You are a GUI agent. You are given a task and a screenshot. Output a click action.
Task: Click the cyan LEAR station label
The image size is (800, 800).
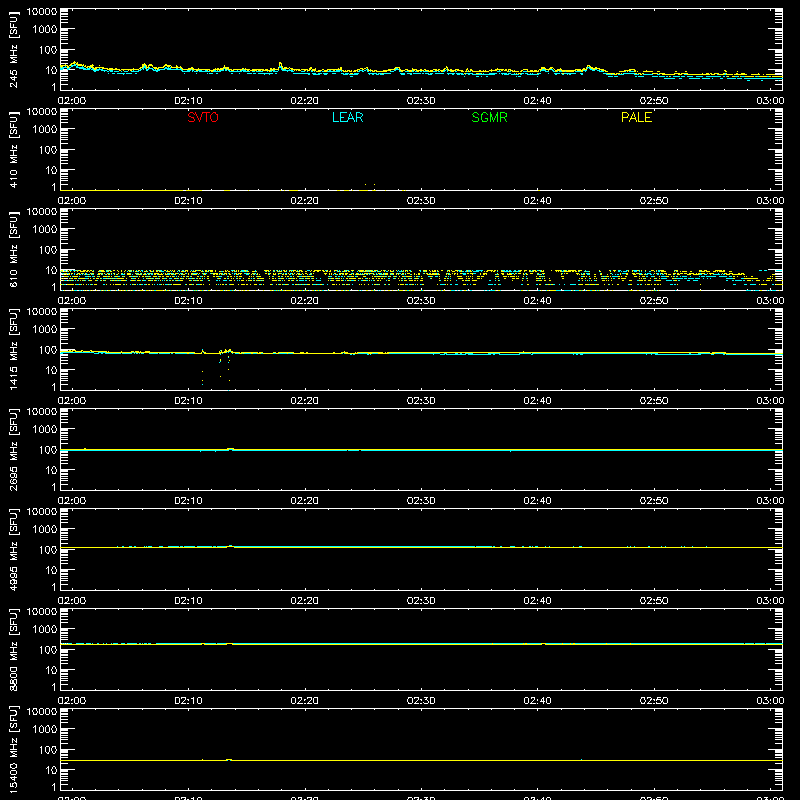(x=347, y=117)
